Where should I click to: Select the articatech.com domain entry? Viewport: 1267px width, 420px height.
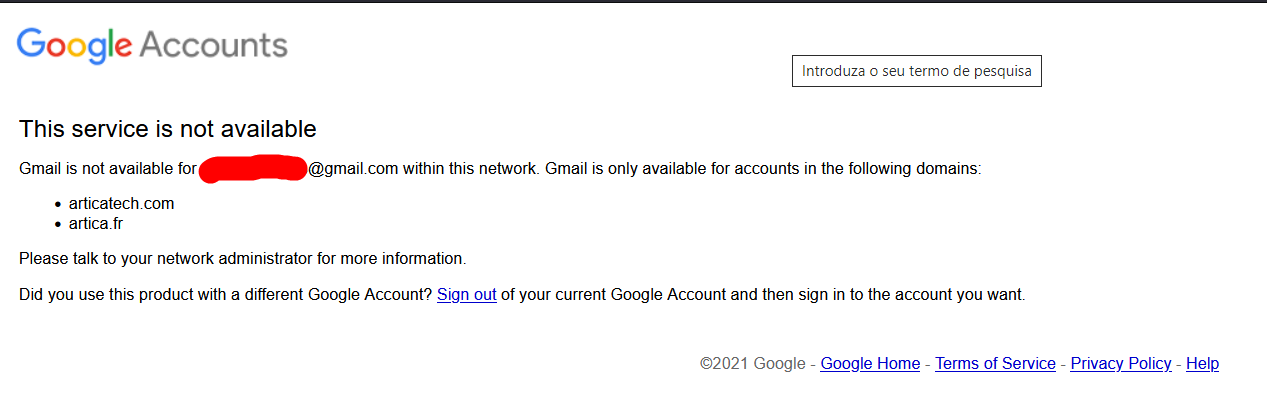(x=121, y=204)
